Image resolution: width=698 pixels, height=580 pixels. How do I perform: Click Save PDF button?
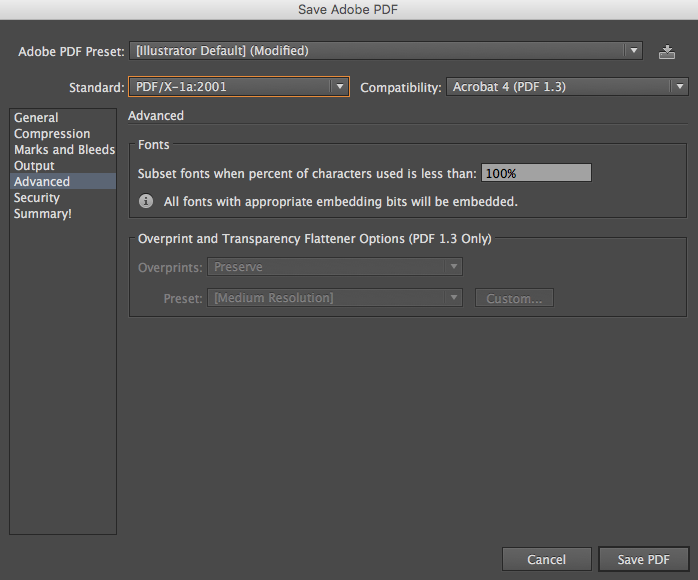tap(644, 559)
